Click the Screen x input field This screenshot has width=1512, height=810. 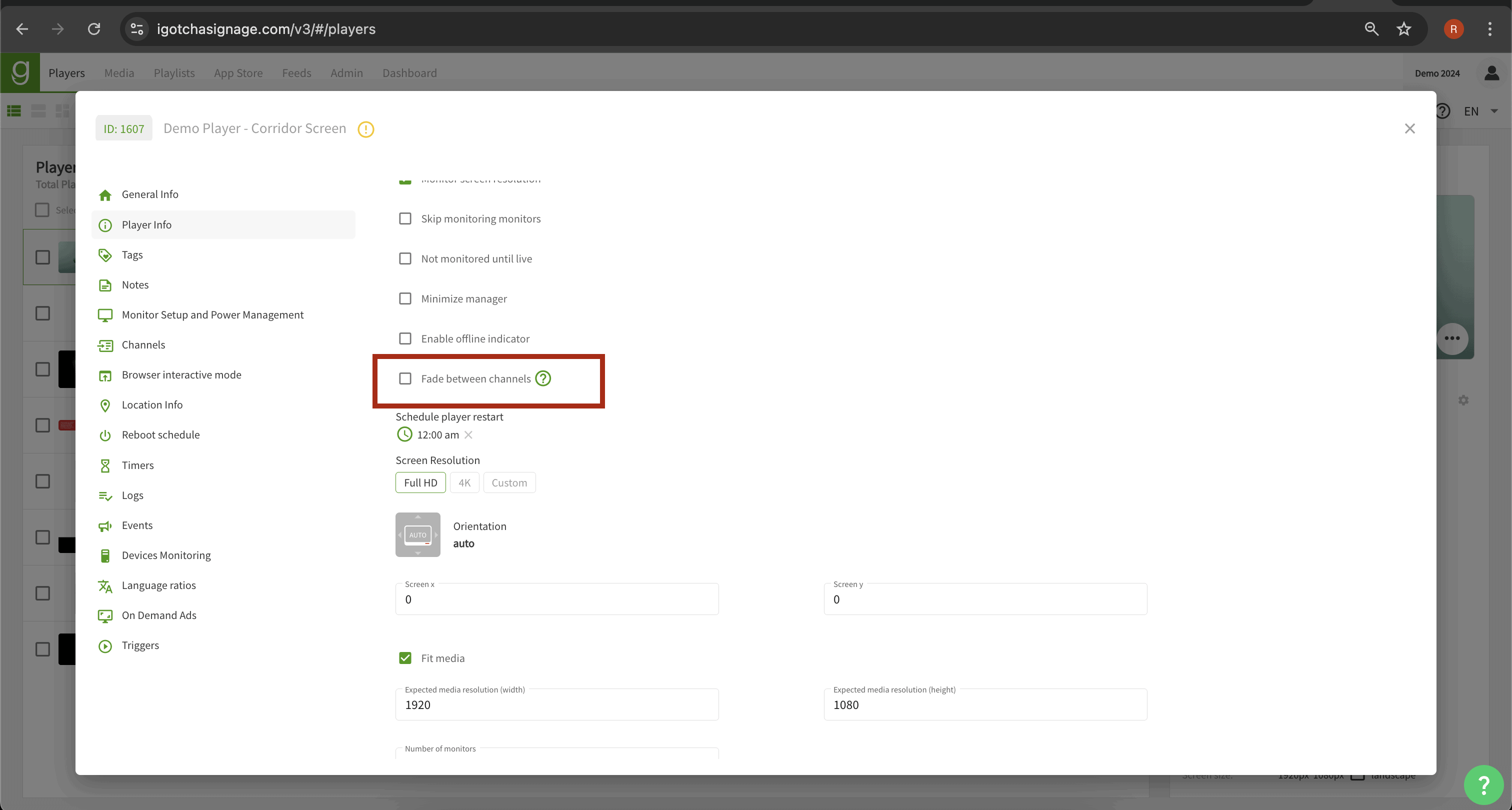[x=556, y=599]
